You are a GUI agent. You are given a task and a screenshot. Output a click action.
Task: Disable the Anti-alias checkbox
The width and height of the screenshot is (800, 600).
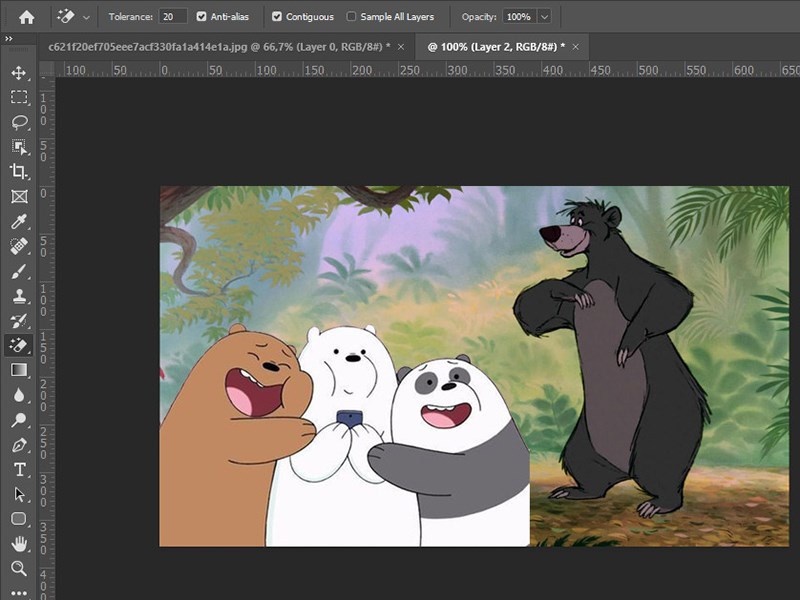(202, 17)
